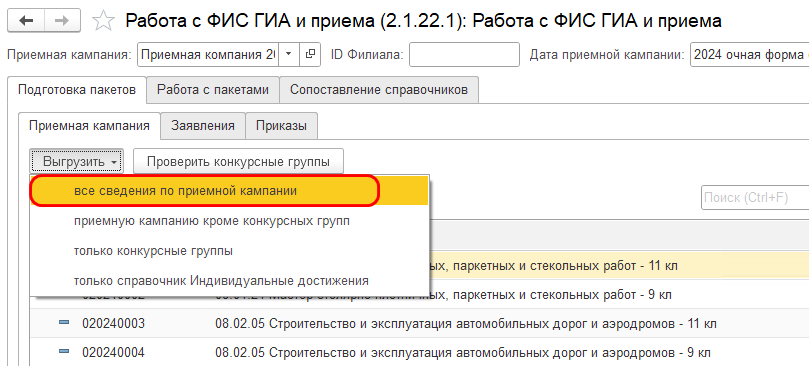This screenshot has width=809, height=366.
Task: Choose приемную кампанию кроме конкурсных групп
Action: click(229, 221)
